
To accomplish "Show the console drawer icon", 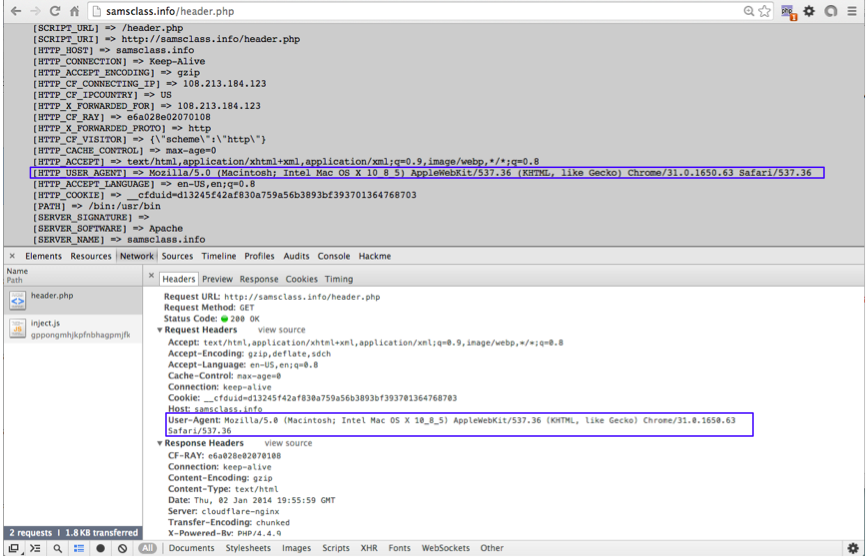I will point(35,548).
